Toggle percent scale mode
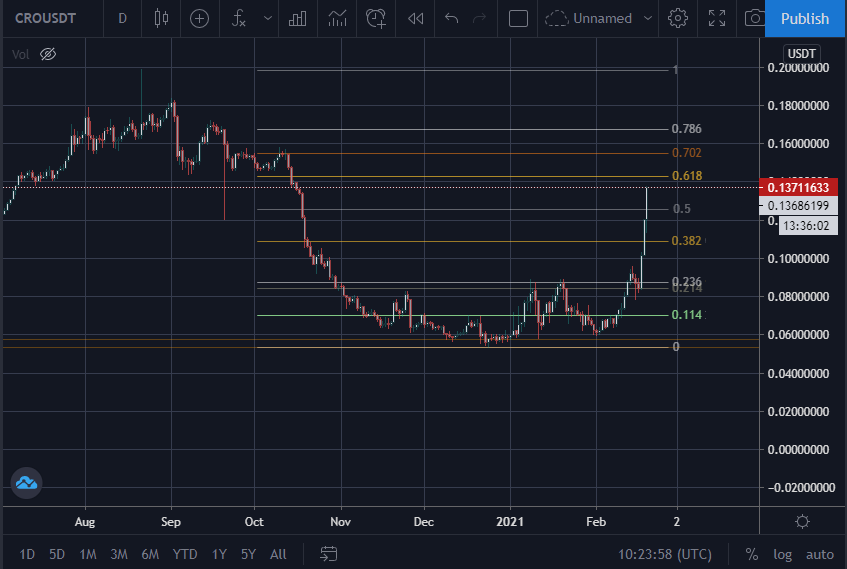 pos(751,554)
